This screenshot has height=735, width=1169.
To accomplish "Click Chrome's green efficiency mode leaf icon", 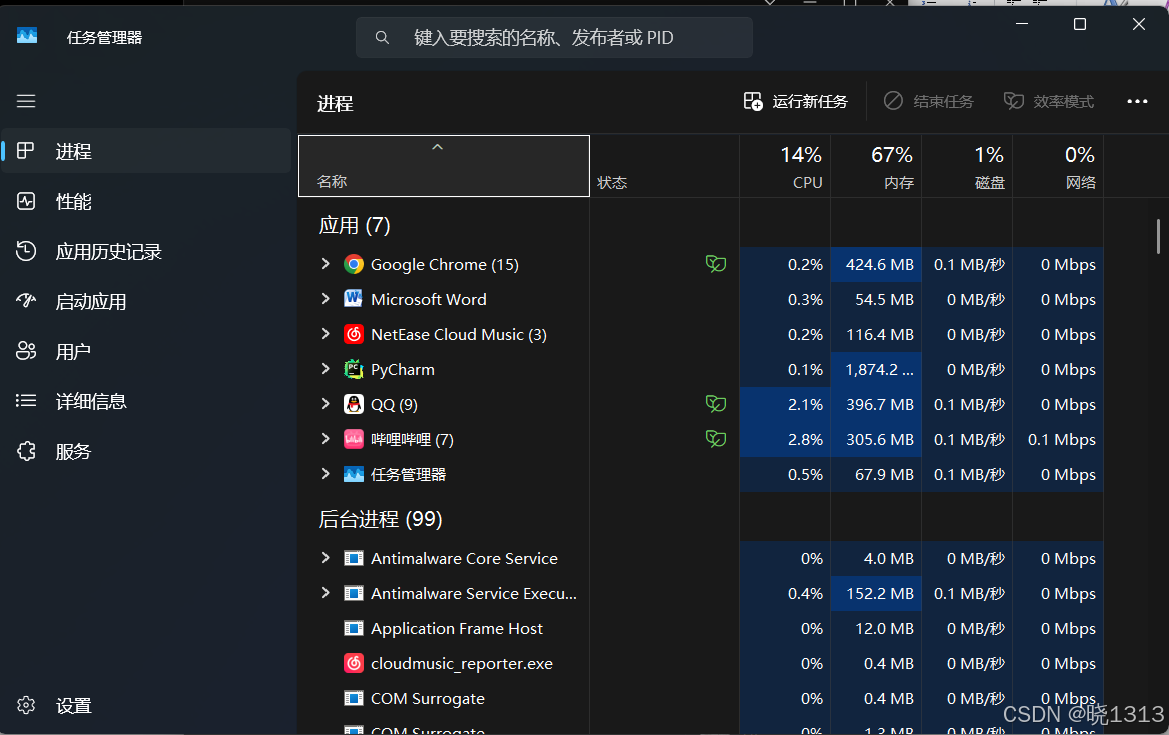I will [x=716, y=264].
